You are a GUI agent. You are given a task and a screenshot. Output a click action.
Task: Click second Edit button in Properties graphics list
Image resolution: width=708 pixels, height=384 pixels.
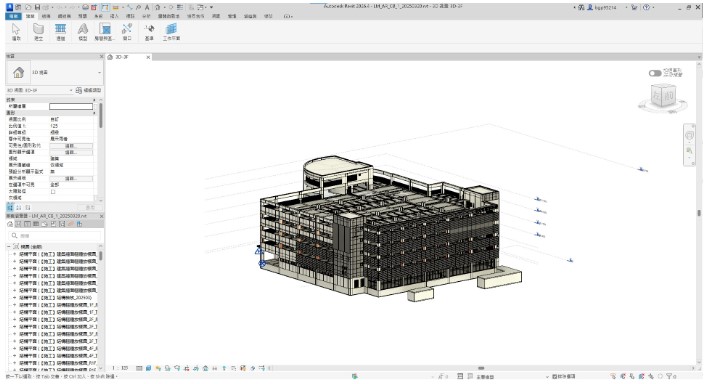click(71, 152)
